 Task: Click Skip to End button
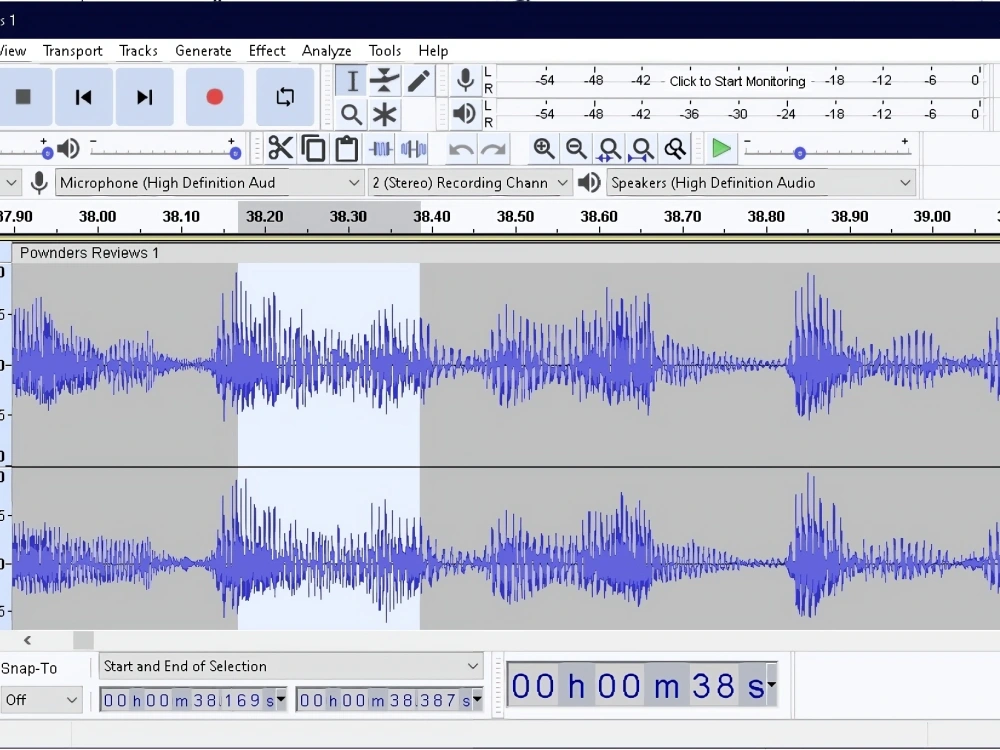click(x=145, y=97)
